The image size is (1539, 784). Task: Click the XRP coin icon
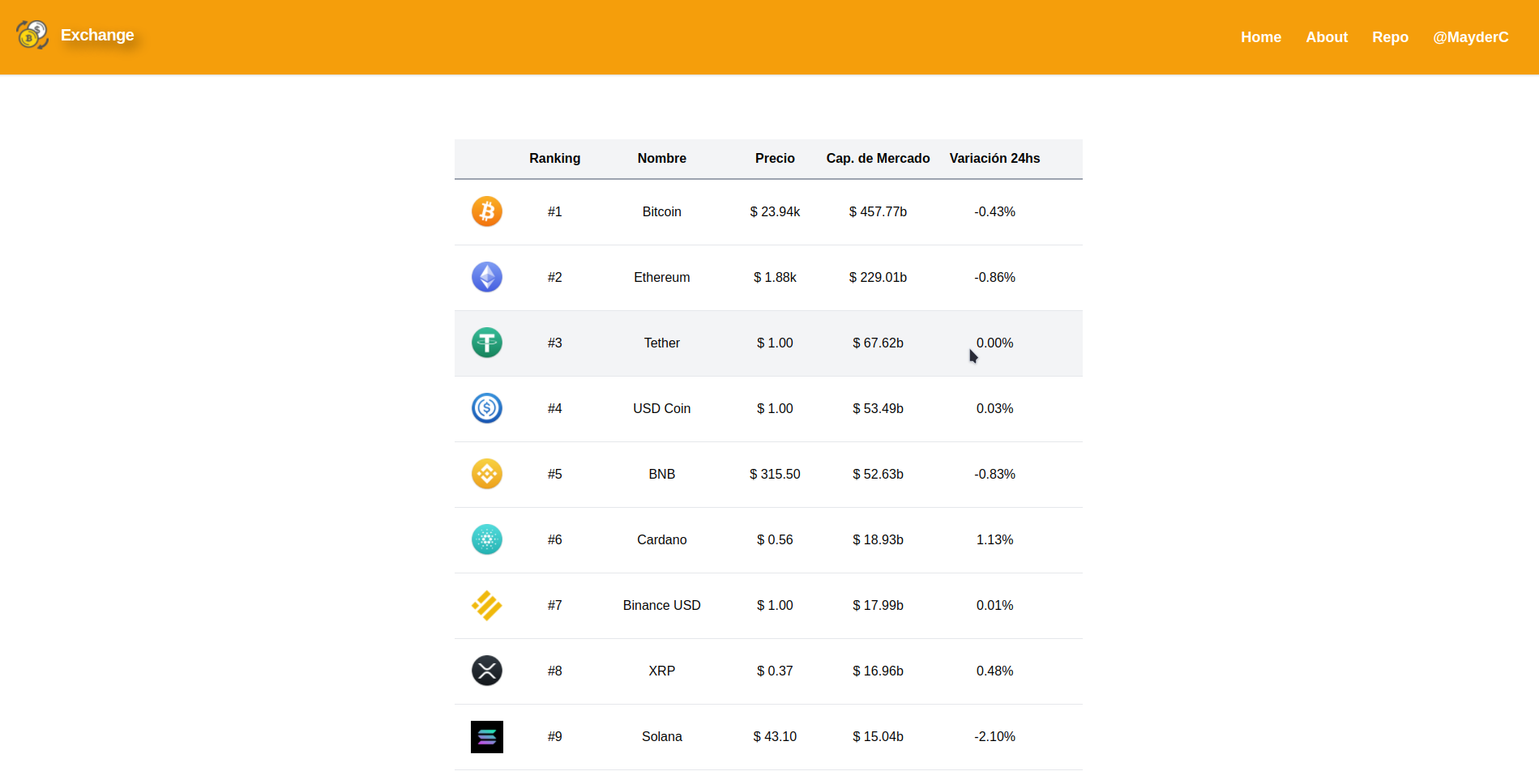[487, 671]
